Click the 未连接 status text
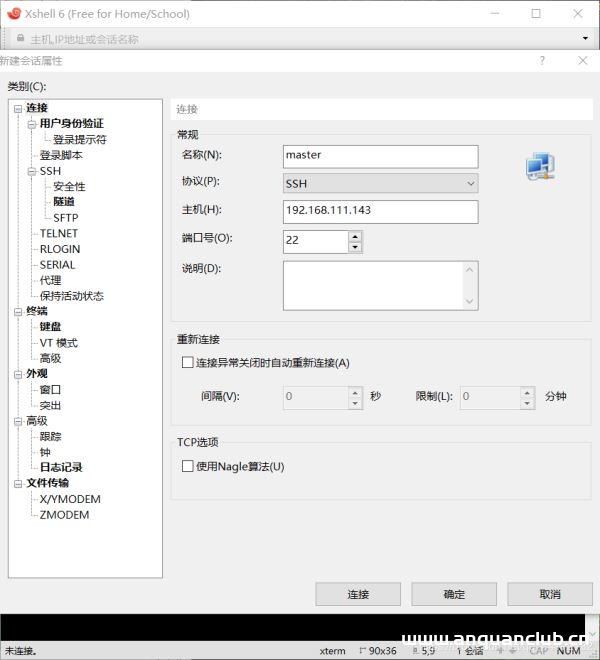600x660 pixels. pos(20,651)
